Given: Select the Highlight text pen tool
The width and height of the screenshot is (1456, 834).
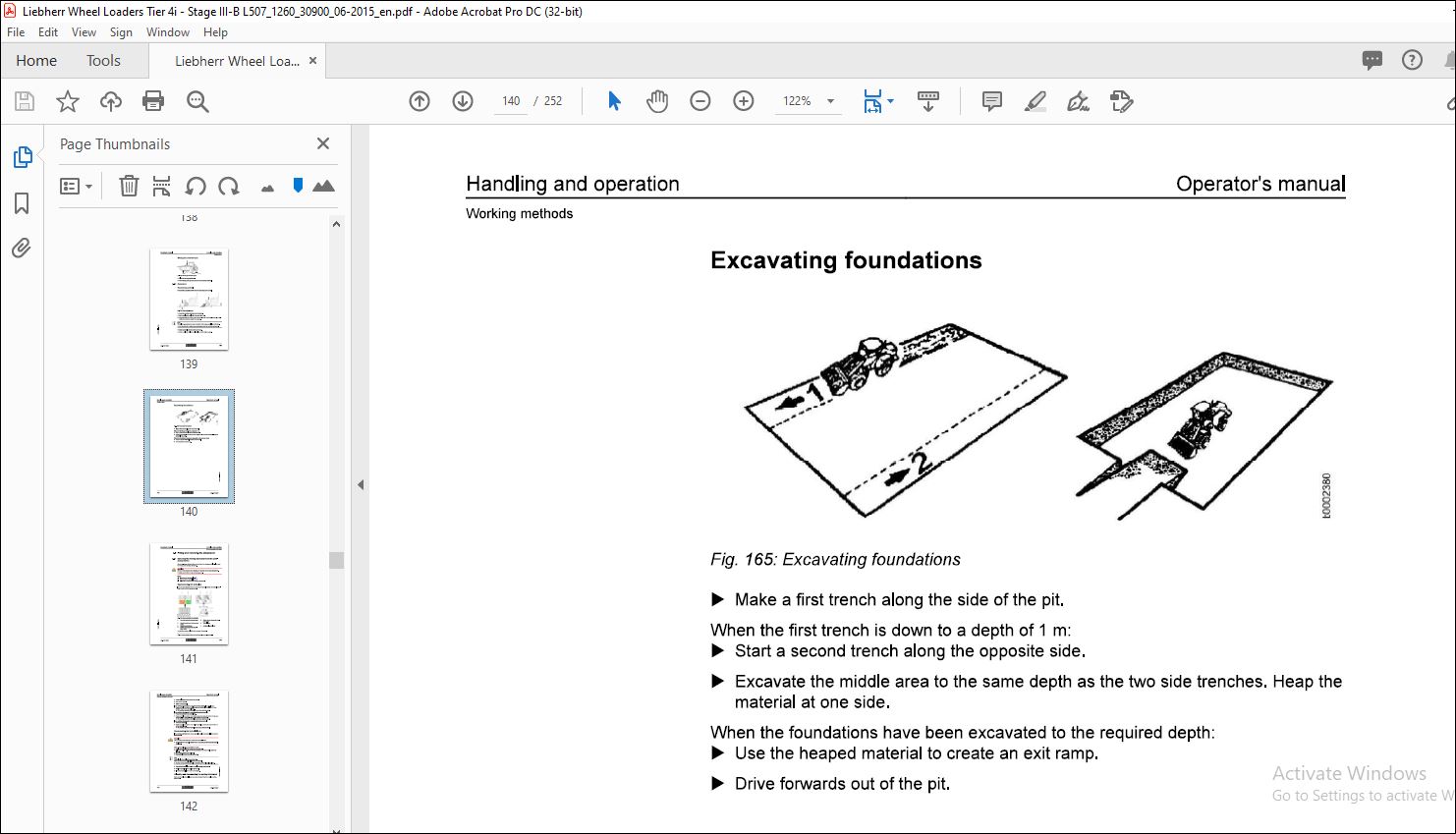Looking at the screenshot, I should (1036, 101).
